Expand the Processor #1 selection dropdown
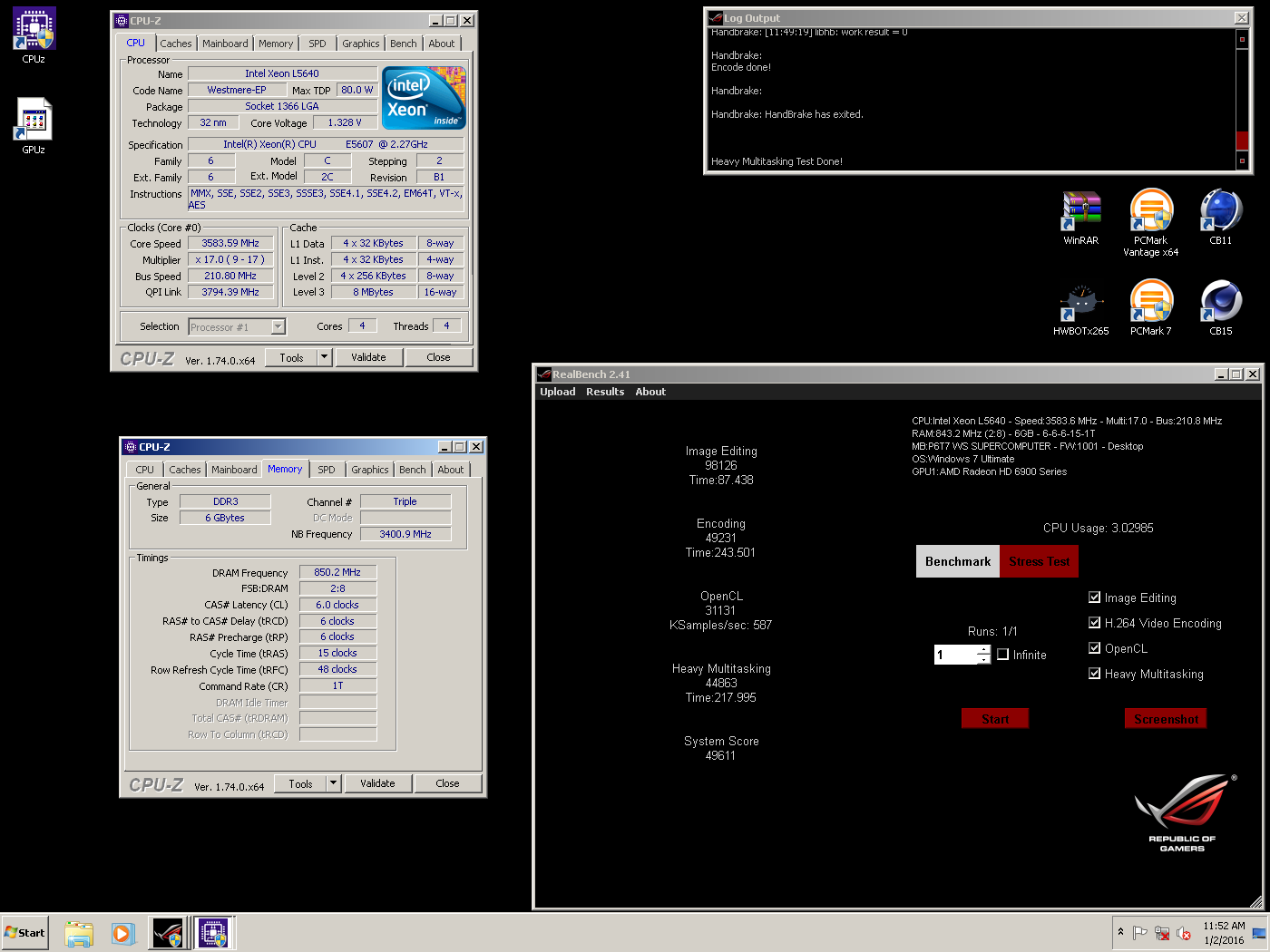 [278, 326]
